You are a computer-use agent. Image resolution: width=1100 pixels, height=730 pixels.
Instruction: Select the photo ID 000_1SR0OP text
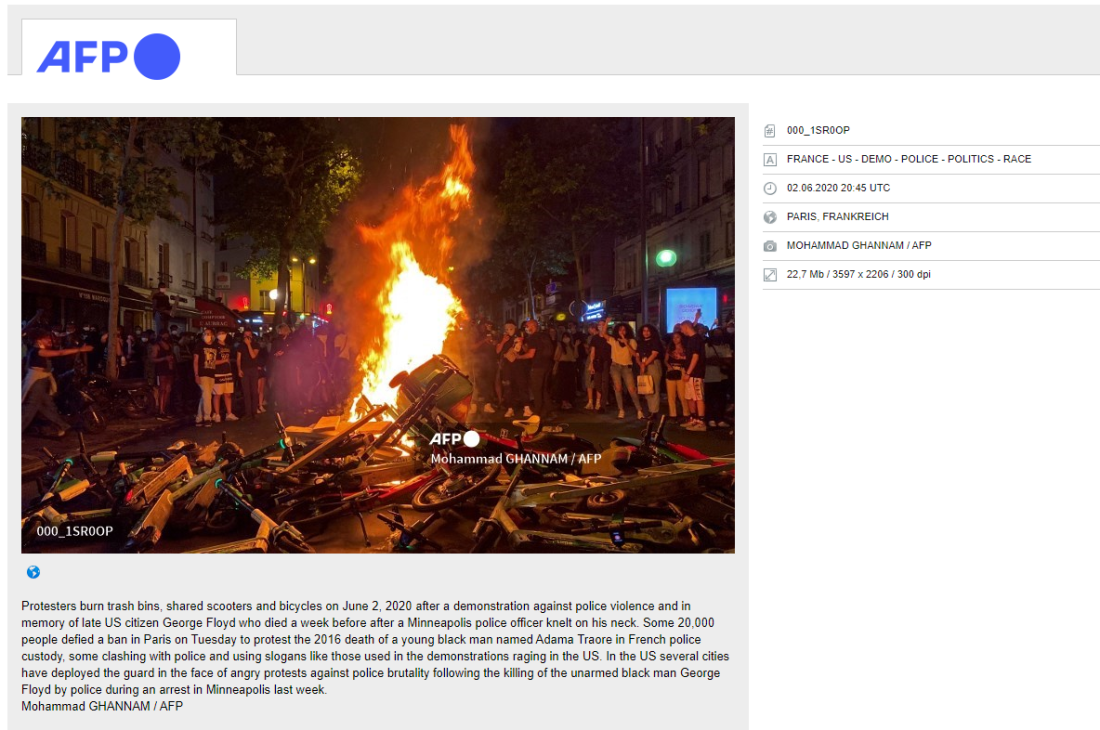(818, 130)
